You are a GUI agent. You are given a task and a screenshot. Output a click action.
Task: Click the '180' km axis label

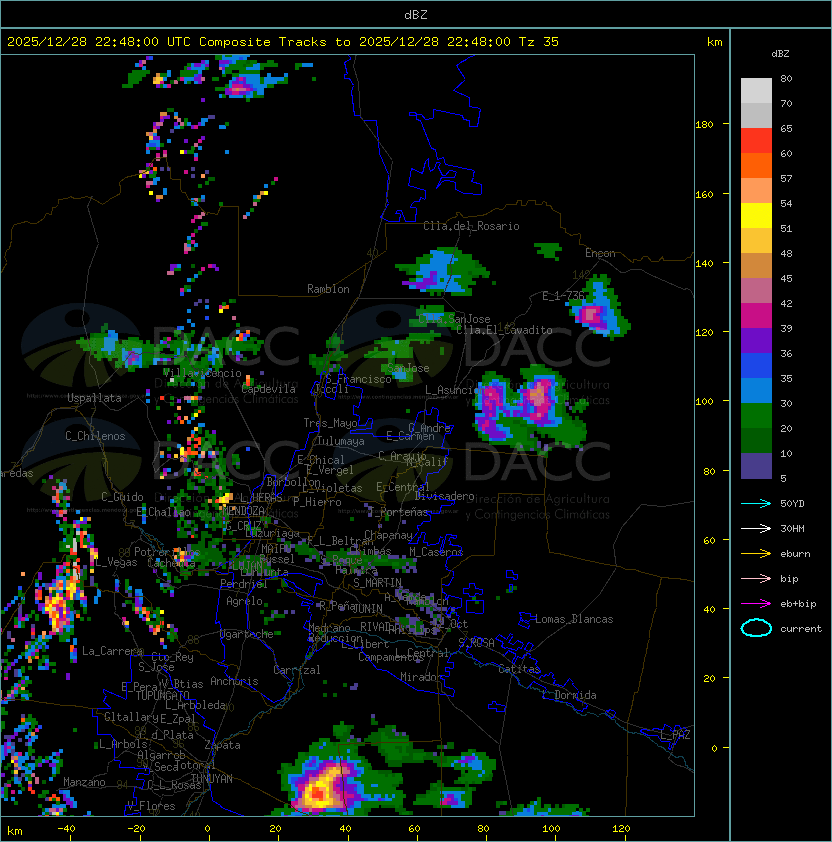[705, 124]
